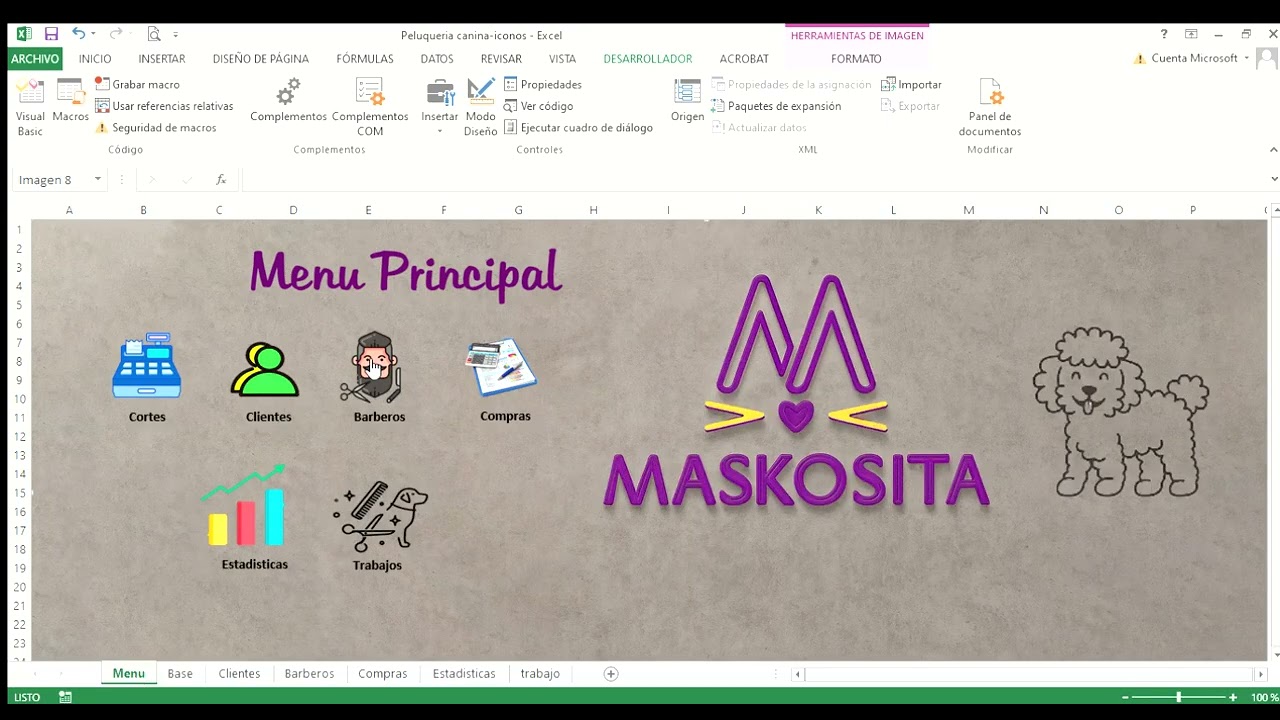
Task: Open the Macros dialog
Action: coord(71,102)
